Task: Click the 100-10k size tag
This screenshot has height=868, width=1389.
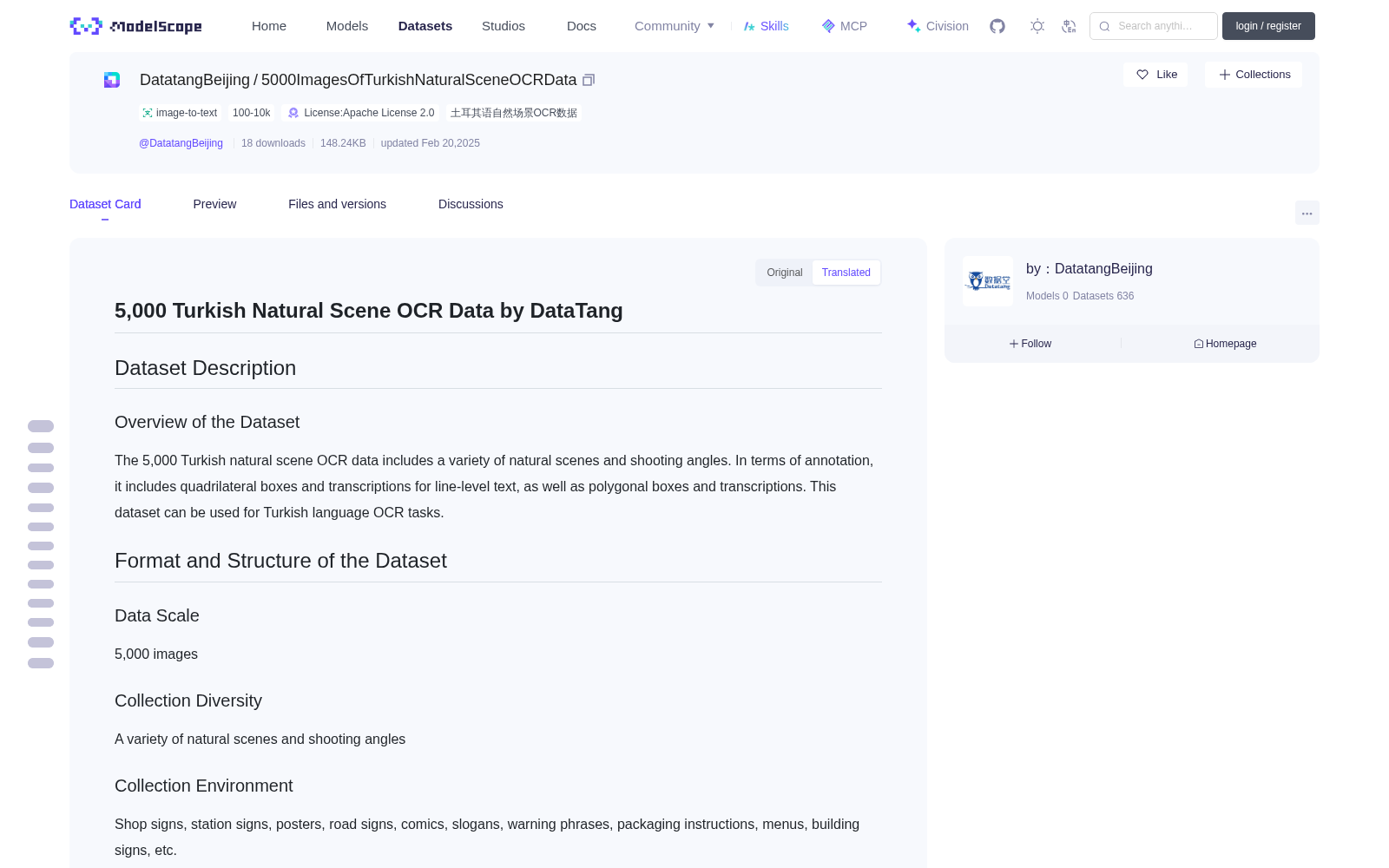Action: coord(252,113)
